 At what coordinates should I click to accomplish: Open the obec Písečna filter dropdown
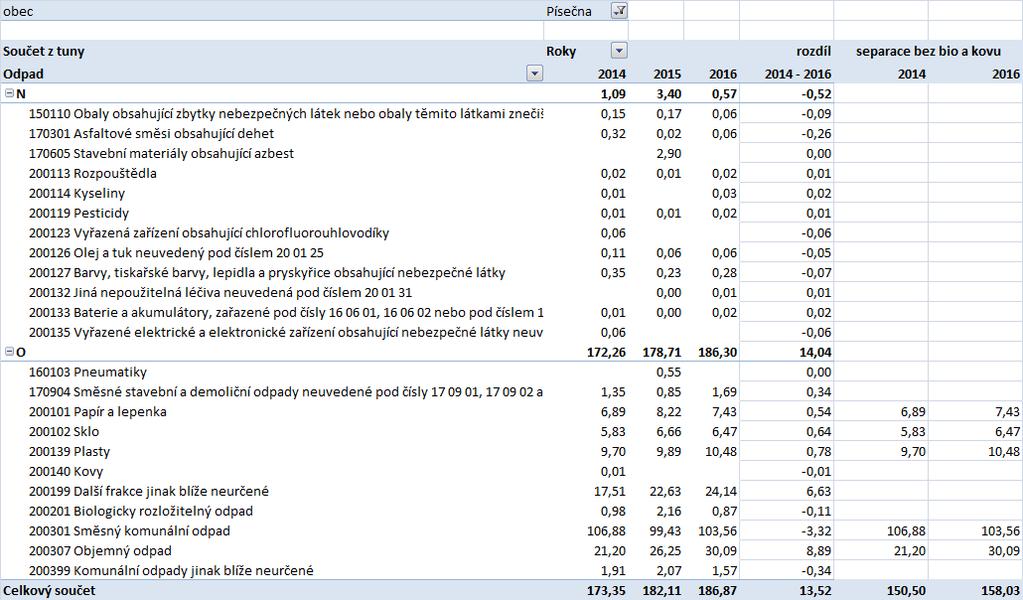(619, 11)
